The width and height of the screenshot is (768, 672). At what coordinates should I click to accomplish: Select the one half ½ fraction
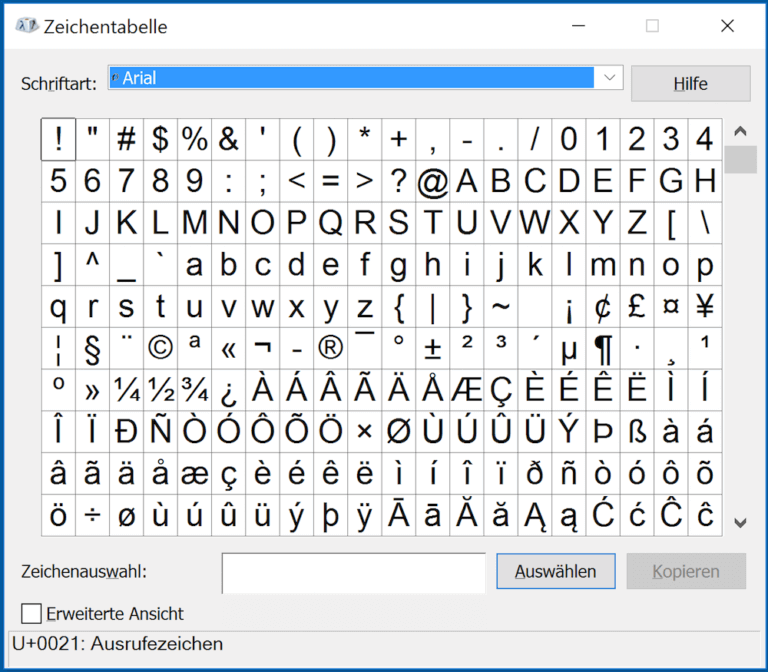pos(160,390)
